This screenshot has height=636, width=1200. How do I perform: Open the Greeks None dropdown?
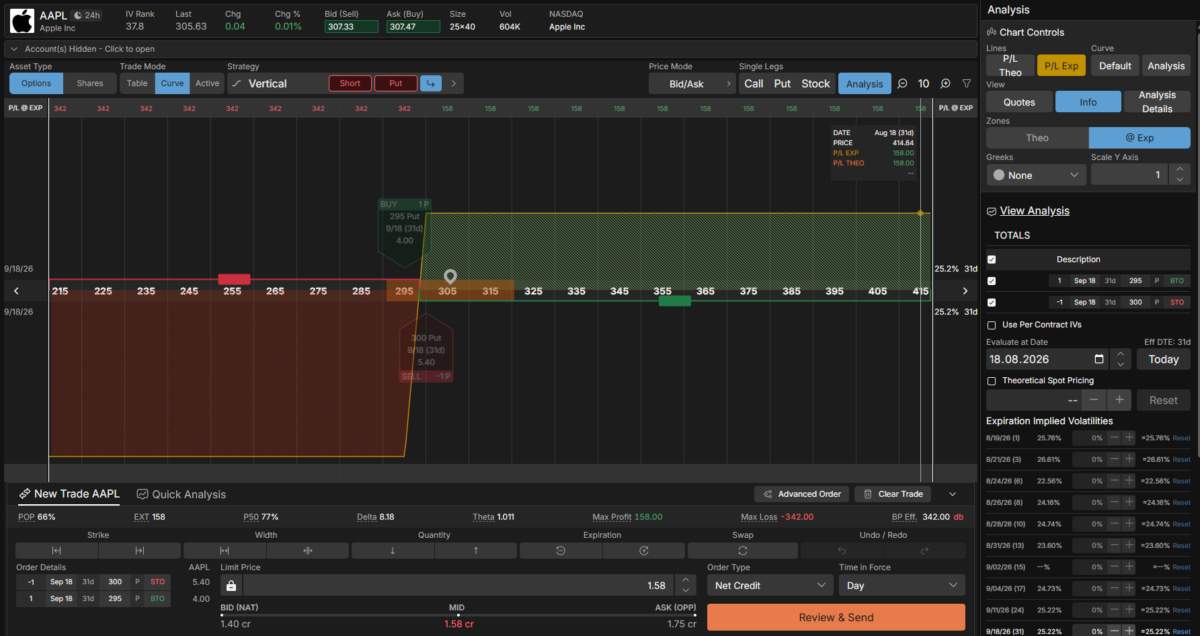tap(1036, 175)
